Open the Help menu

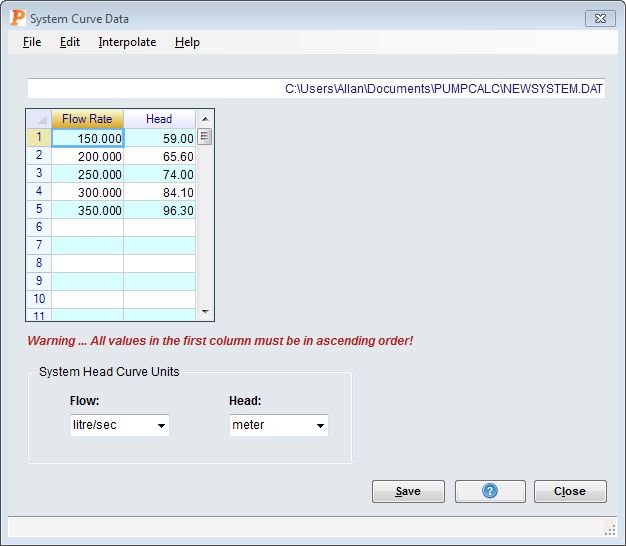coord(187,42)
